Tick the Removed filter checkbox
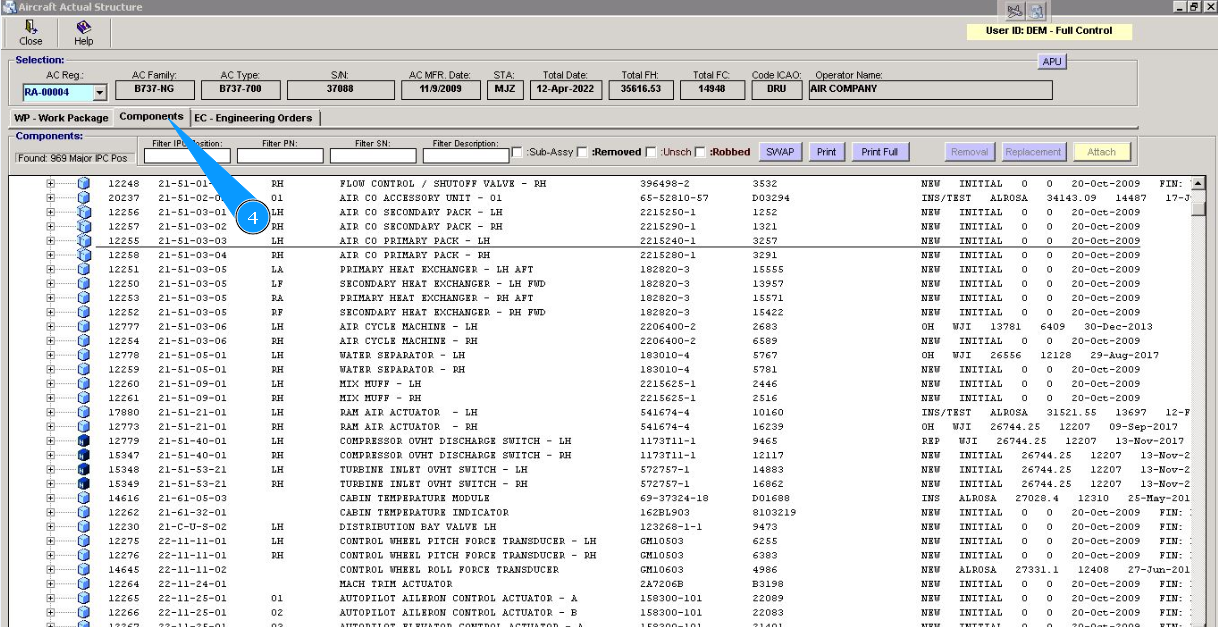Image resolution: width=1218 pixels, height=633 pixels. (583, 152)
